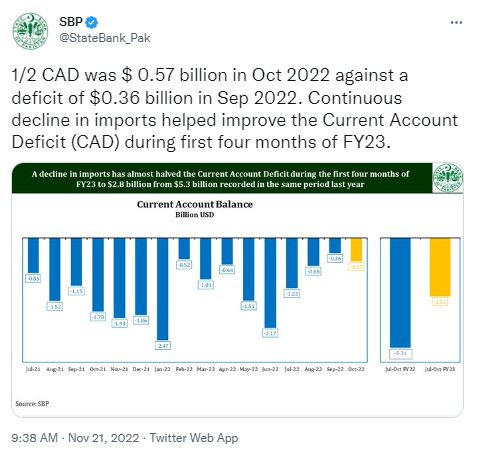Click the Source: SBP caption

[x=32, y=404]
